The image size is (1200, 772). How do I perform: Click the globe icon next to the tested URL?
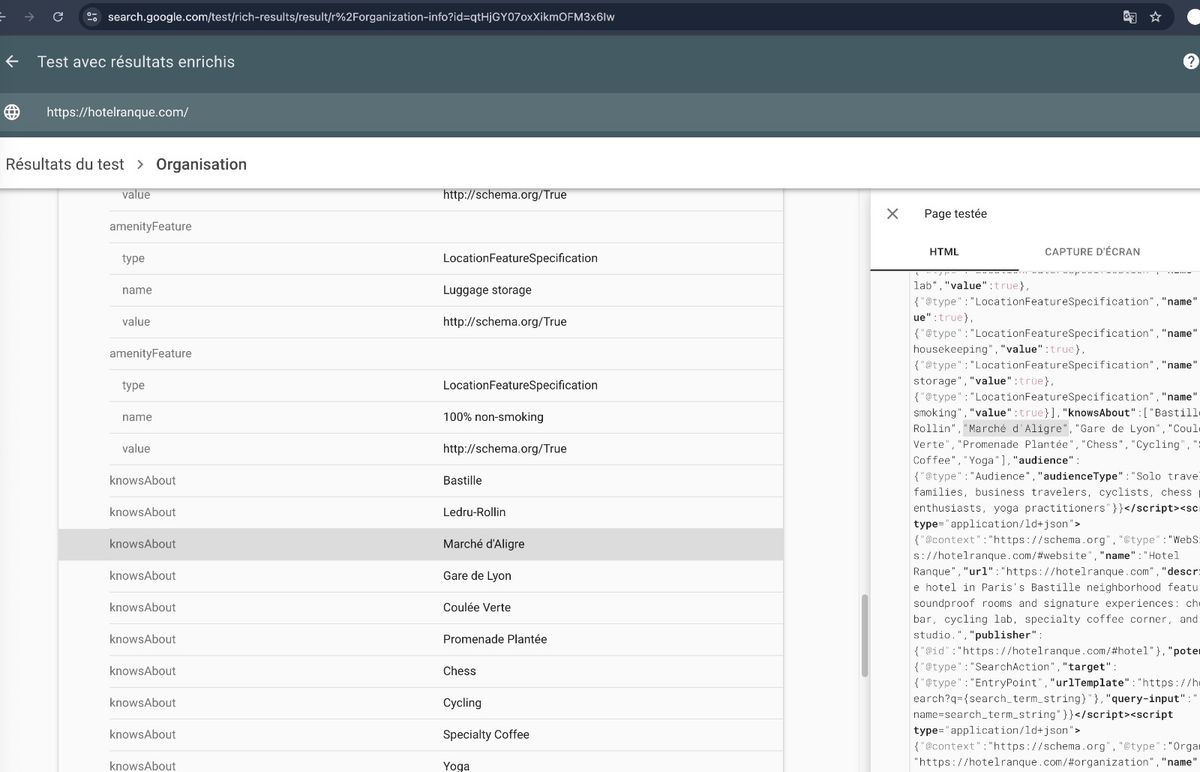pyautogui.click(x=12, y=112)
